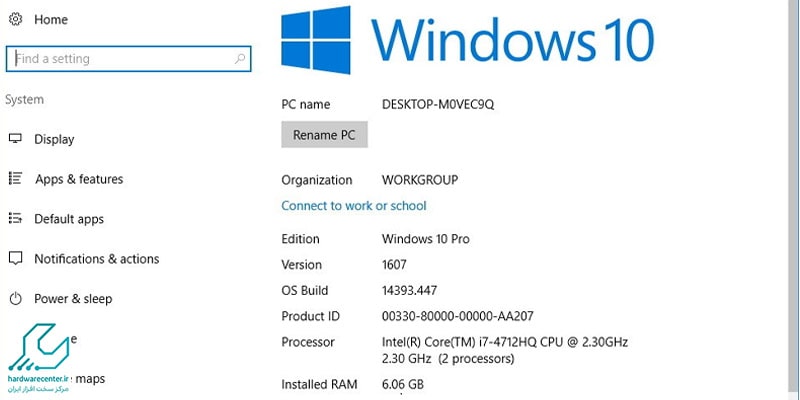
Task: Click the Edition label
Action: (300, 239)
